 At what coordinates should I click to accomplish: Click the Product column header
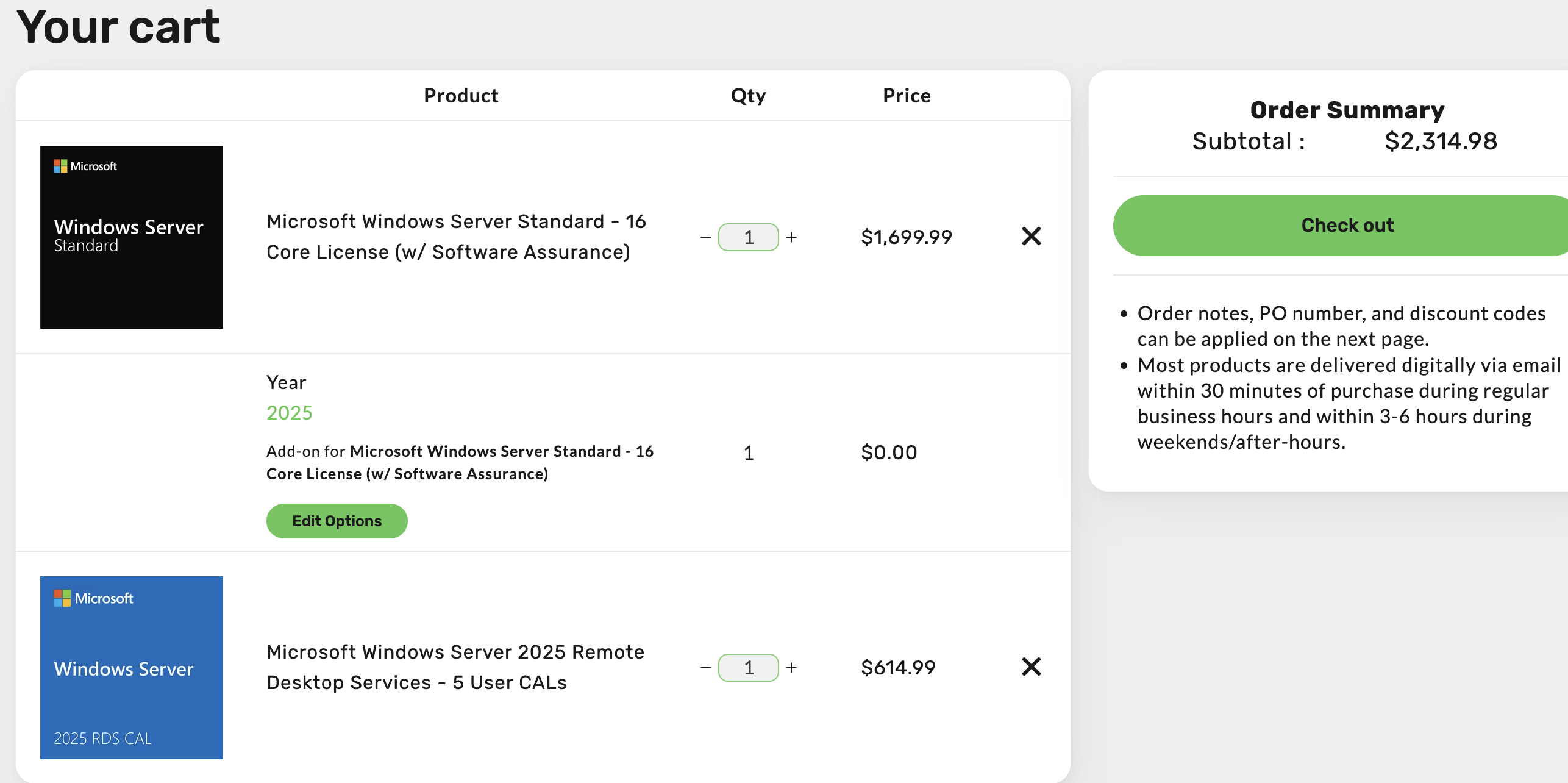pos(461,96)
